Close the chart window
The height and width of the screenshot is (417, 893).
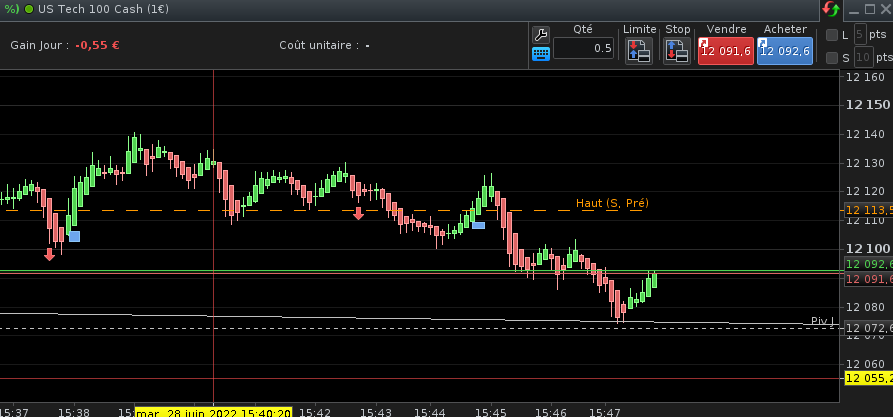click(886, 9)
